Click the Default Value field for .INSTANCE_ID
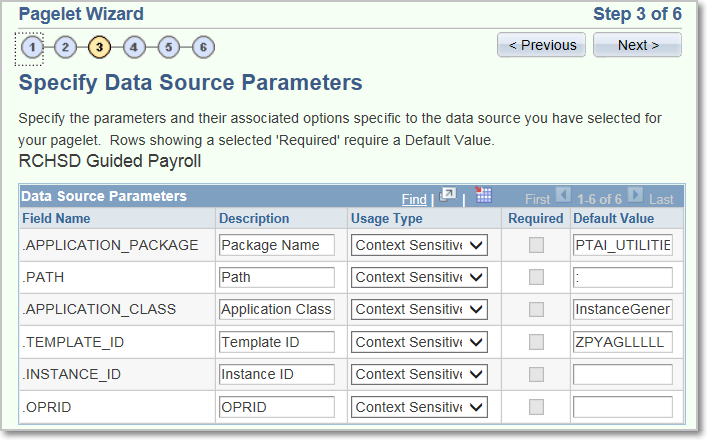 tap(623, 374)
